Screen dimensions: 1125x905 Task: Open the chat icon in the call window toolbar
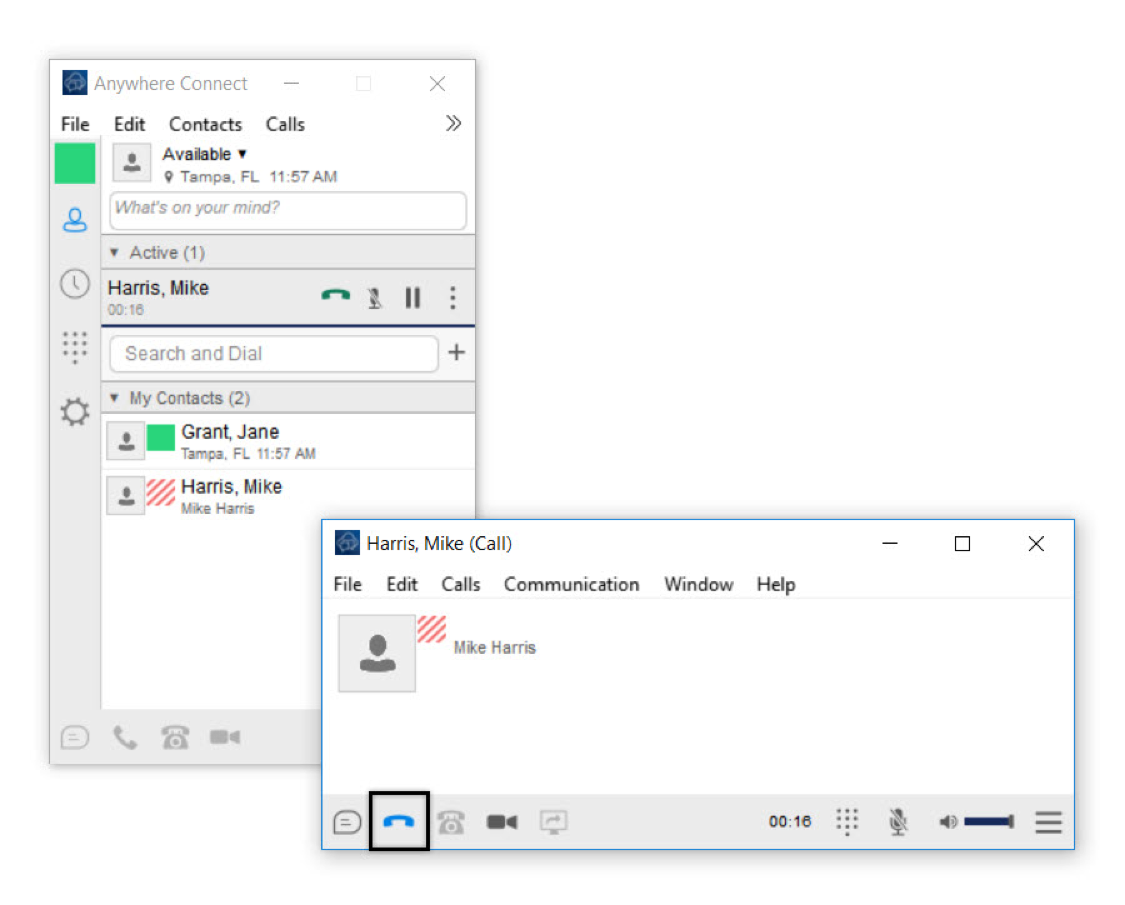tap(347, 822)
